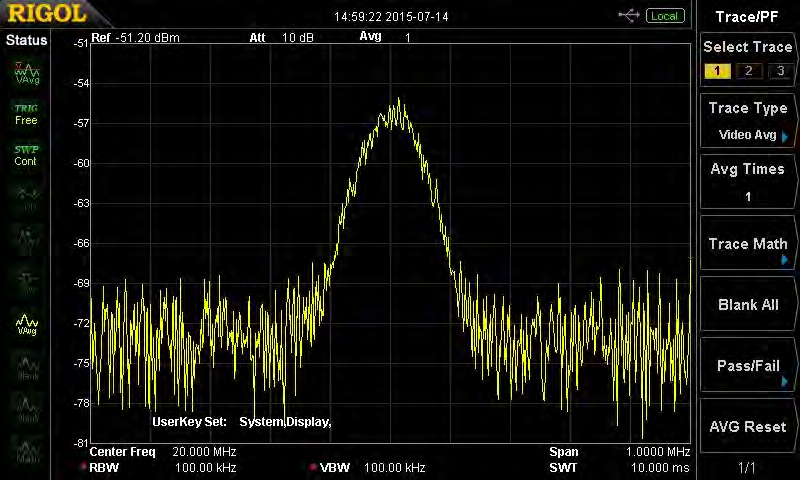Image resolution: width=800 pixels, height=480 pixels.
Task: Select trace 2 in Select Trace
Action: (748, 71)
